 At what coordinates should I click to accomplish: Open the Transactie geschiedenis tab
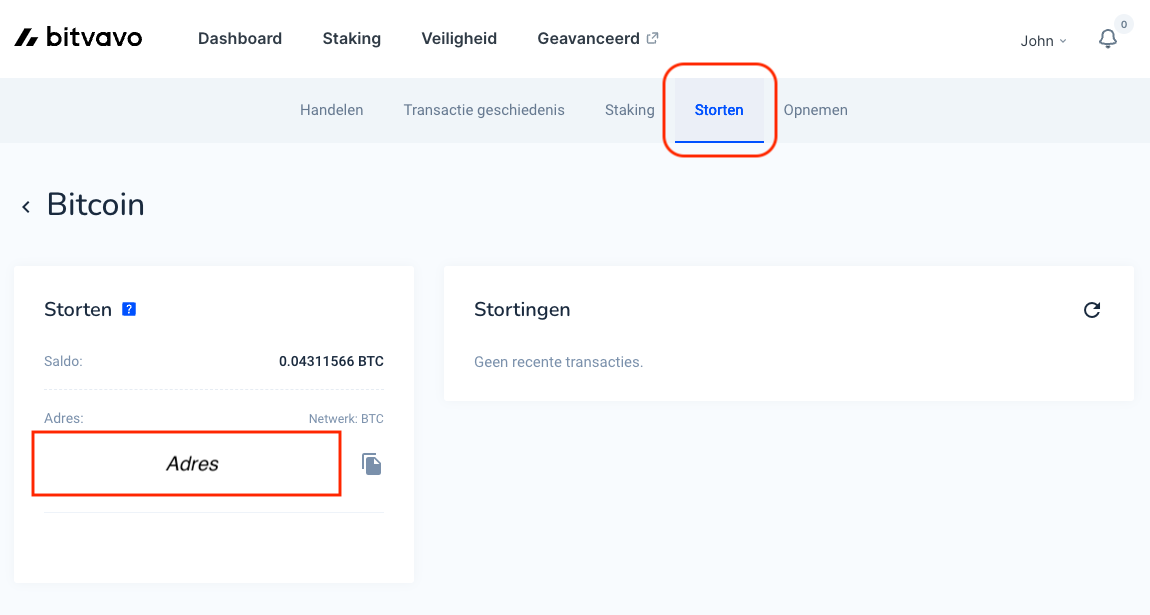484,110
